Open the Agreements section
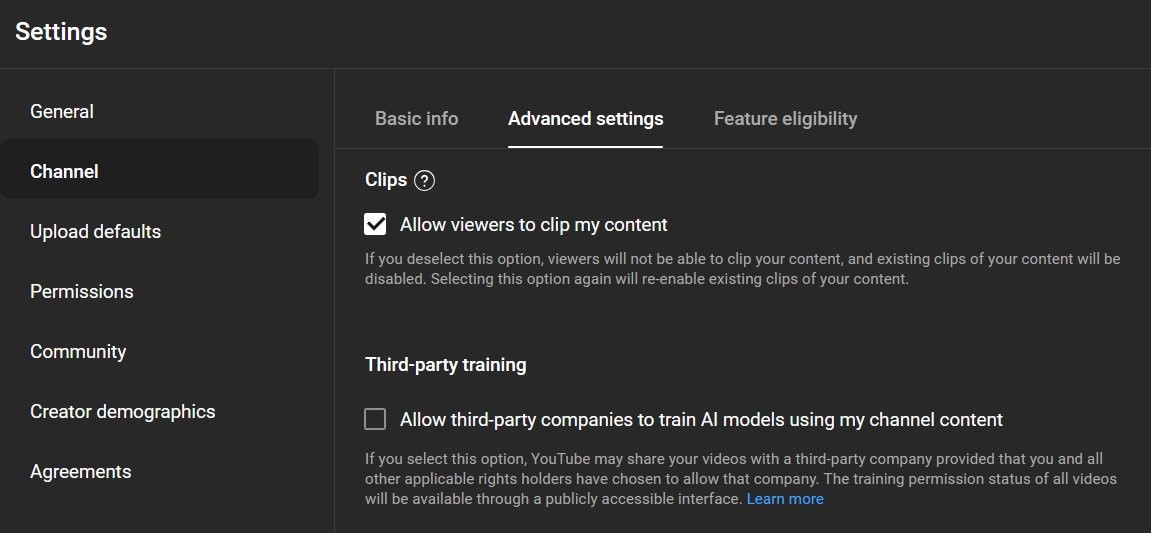 point(81,471)
